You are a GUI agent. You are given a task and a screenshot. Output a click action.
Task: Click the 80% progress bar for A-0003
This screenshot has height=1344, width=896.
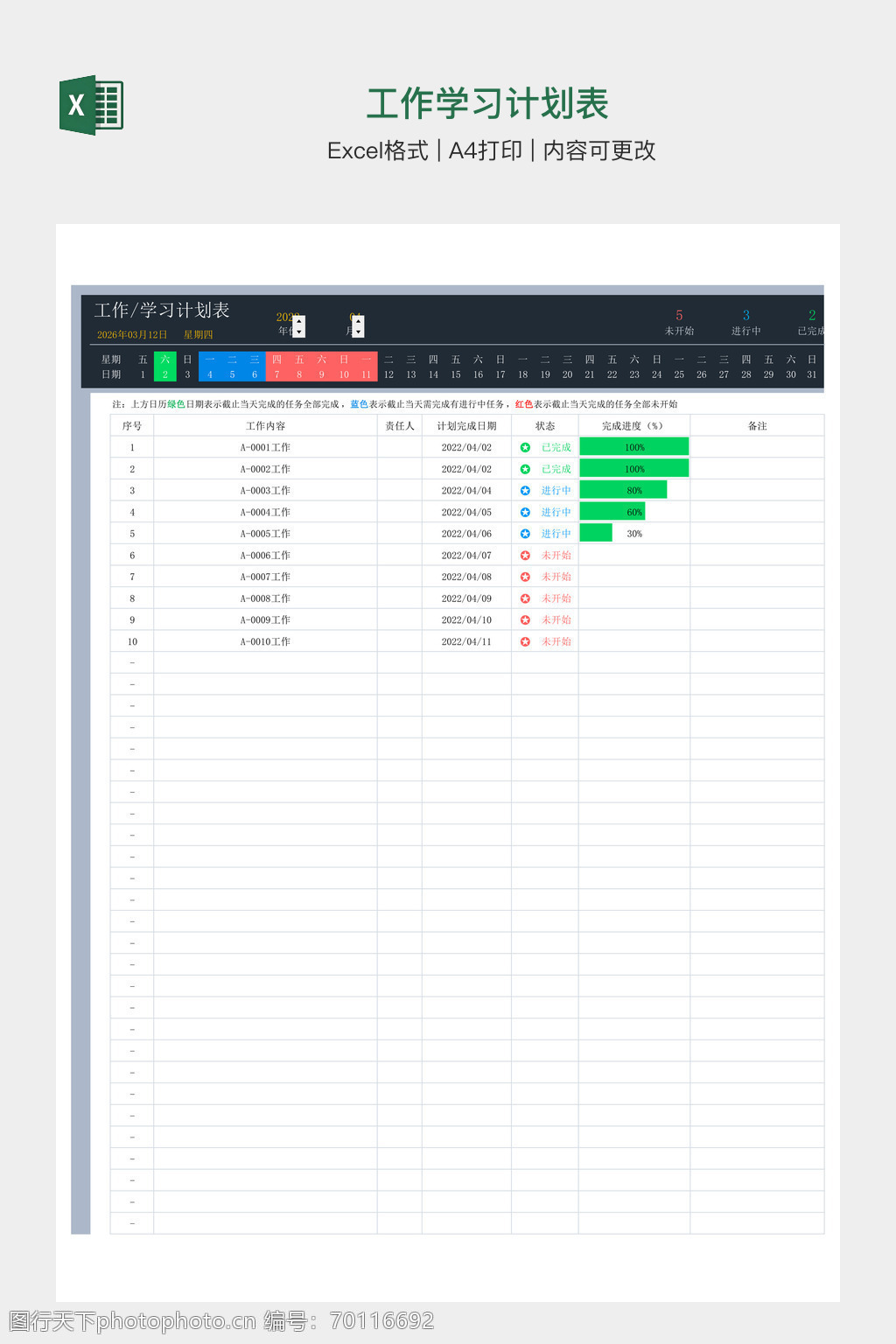[623, 490]
